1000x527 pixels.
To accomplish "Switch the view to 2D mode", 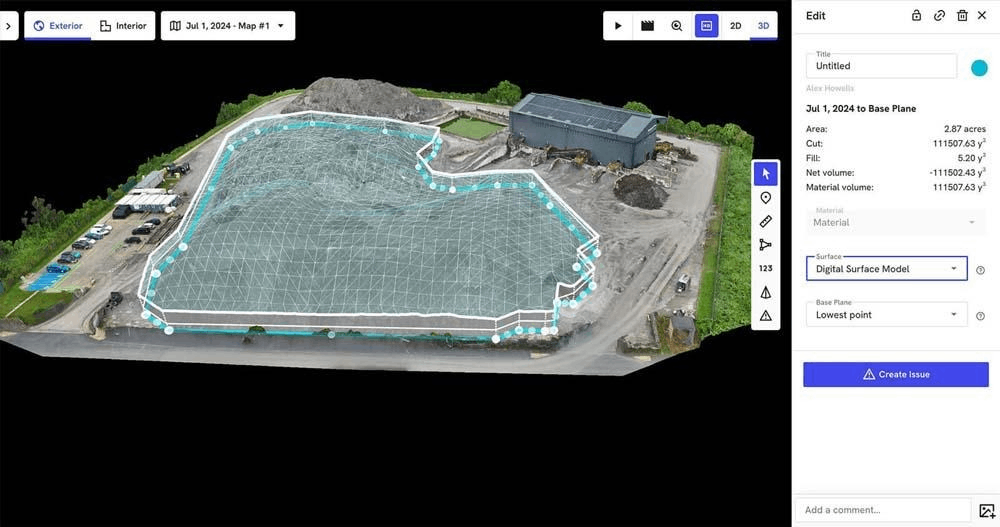I will 735,26.
